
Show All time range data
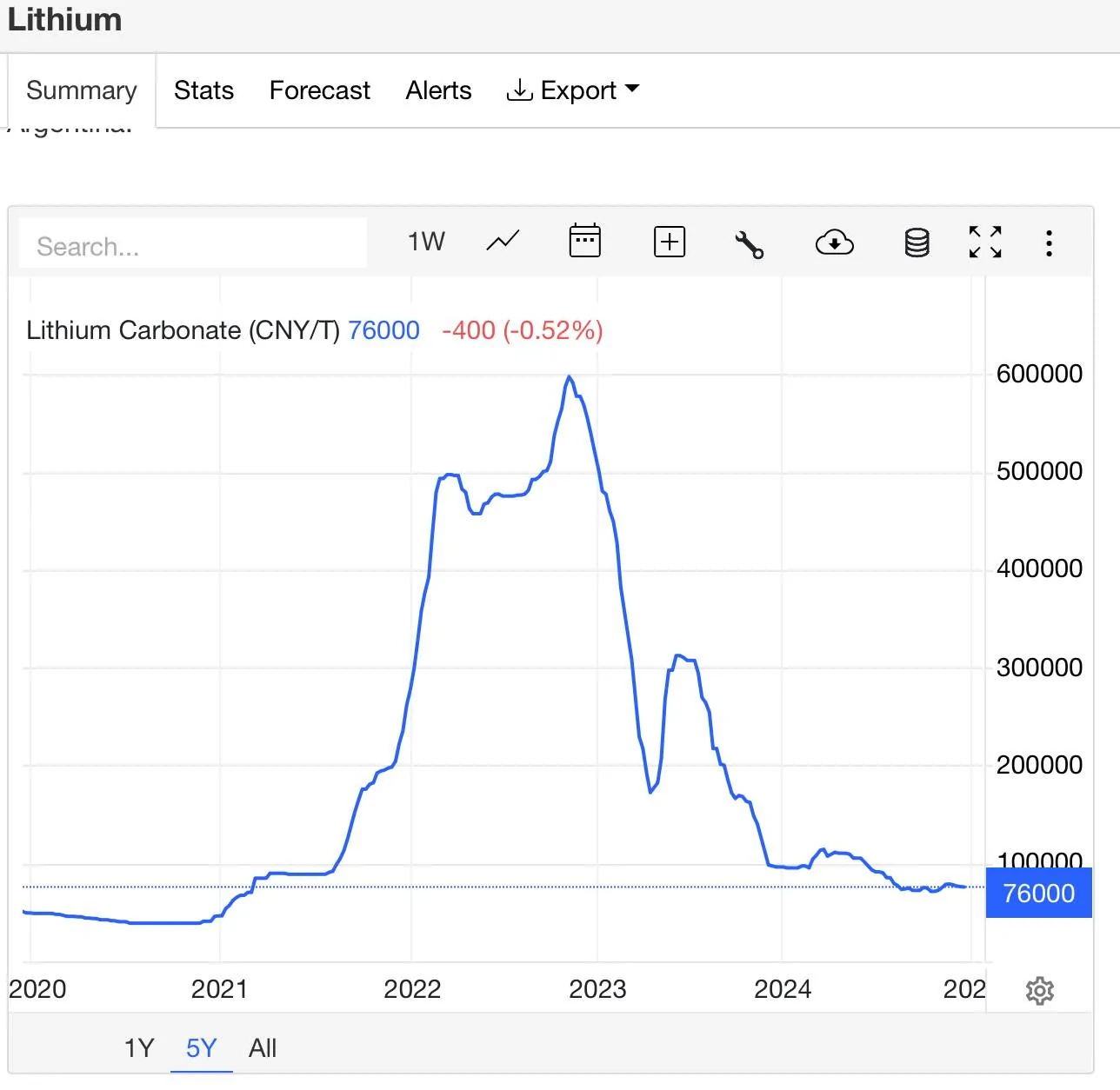tap(263, 1048)
